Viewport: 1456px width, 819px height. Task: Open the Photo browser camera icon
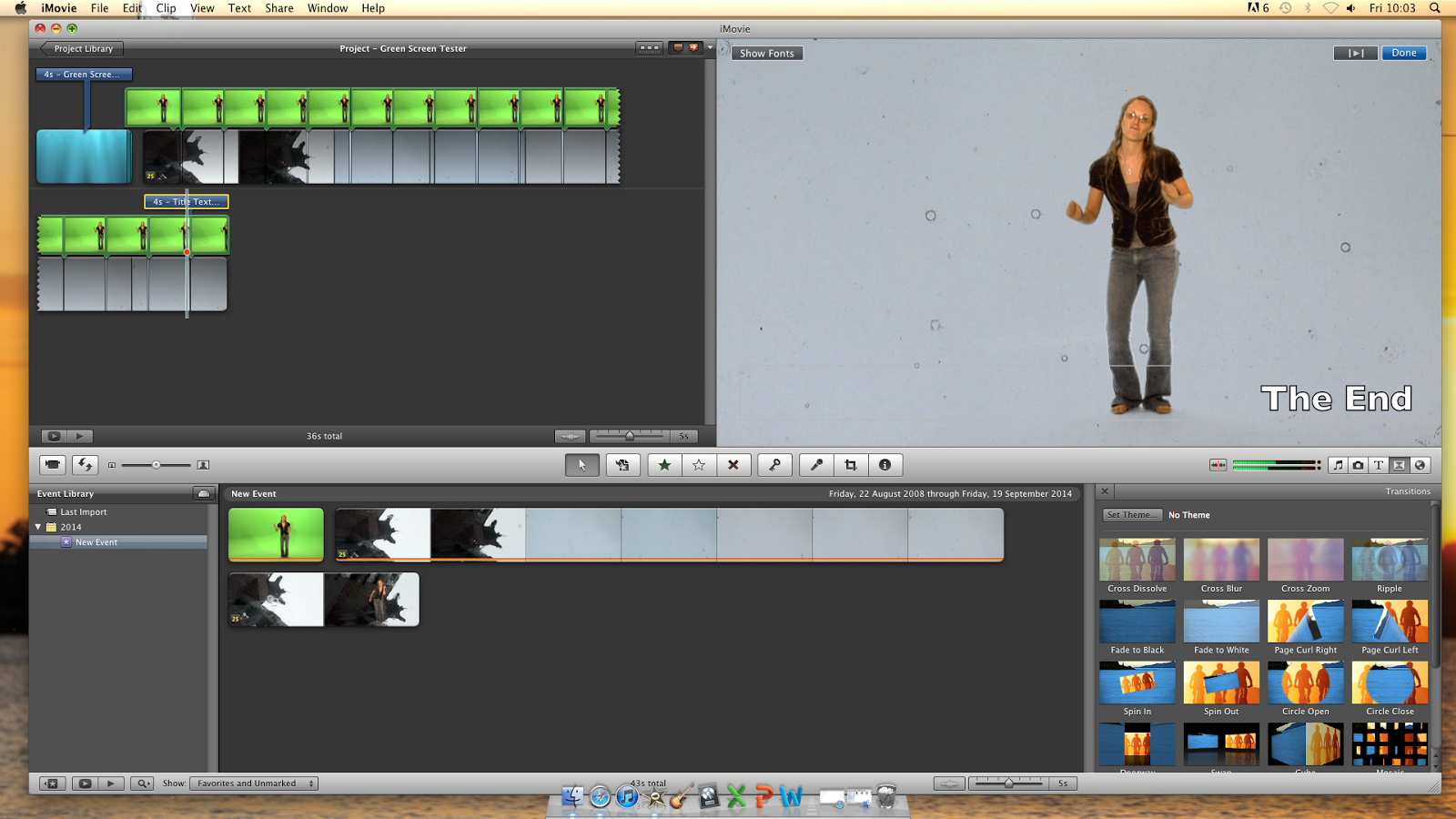(x=1358, y=465)
